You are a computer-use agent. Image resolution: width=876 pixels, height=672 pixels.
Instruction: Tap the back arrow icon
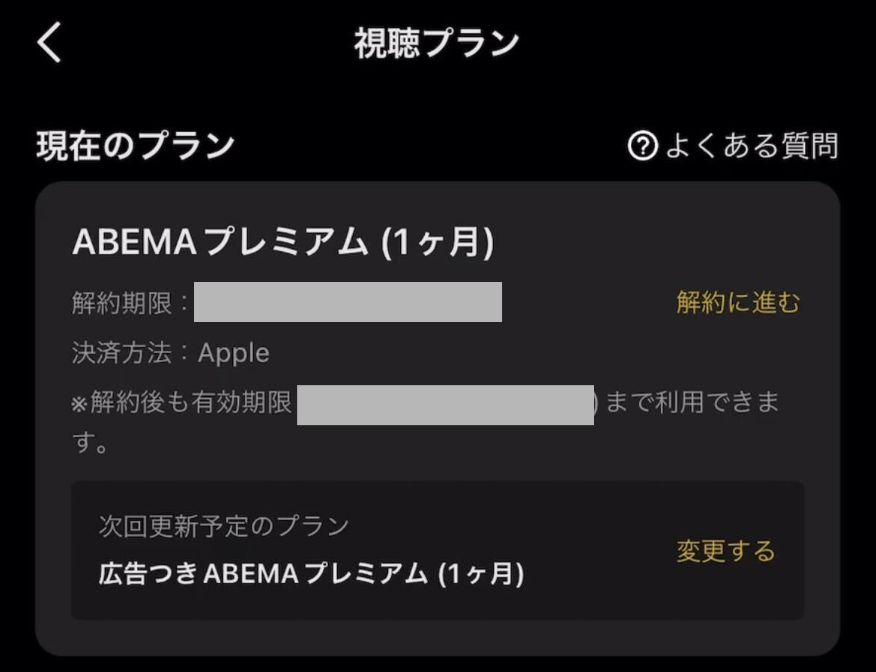(49, 43)
